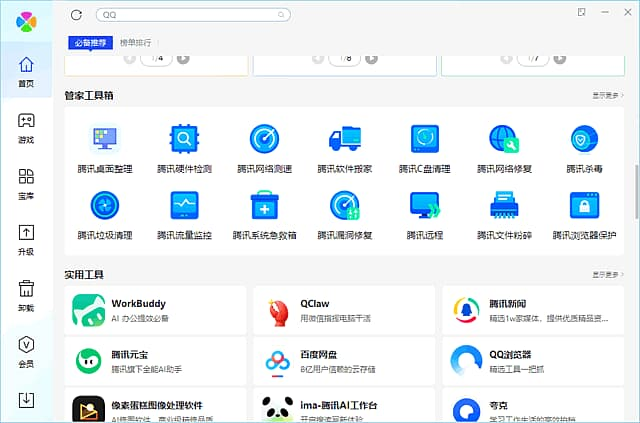Select the 百度网盘 app icon
Image resolution: width=640 pixels, height=423 pixels.
pos(278,363)
